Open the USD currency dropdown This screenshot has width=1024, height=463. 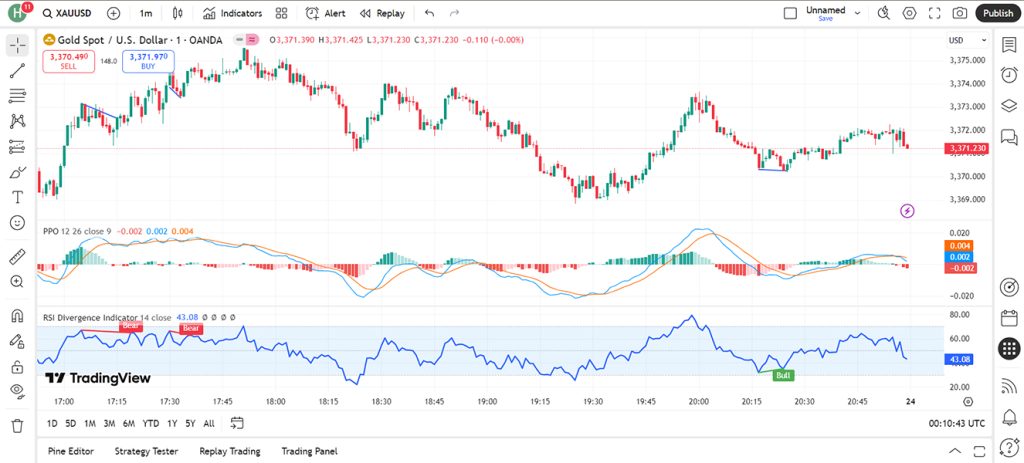[968, 40]
